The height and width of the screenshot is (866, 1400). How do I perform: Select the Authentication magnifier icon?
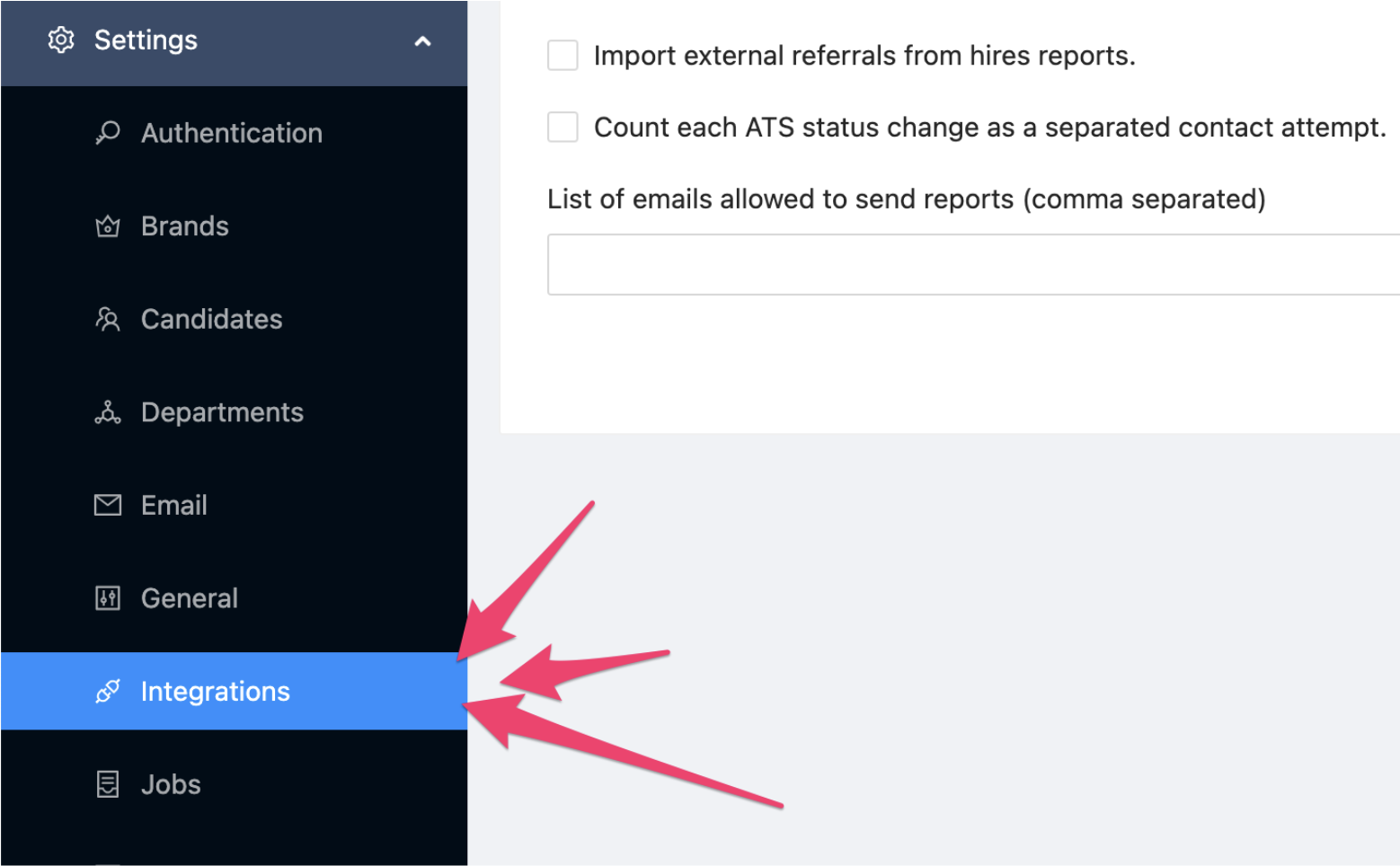pyautogui.click(x=108, y=132)
